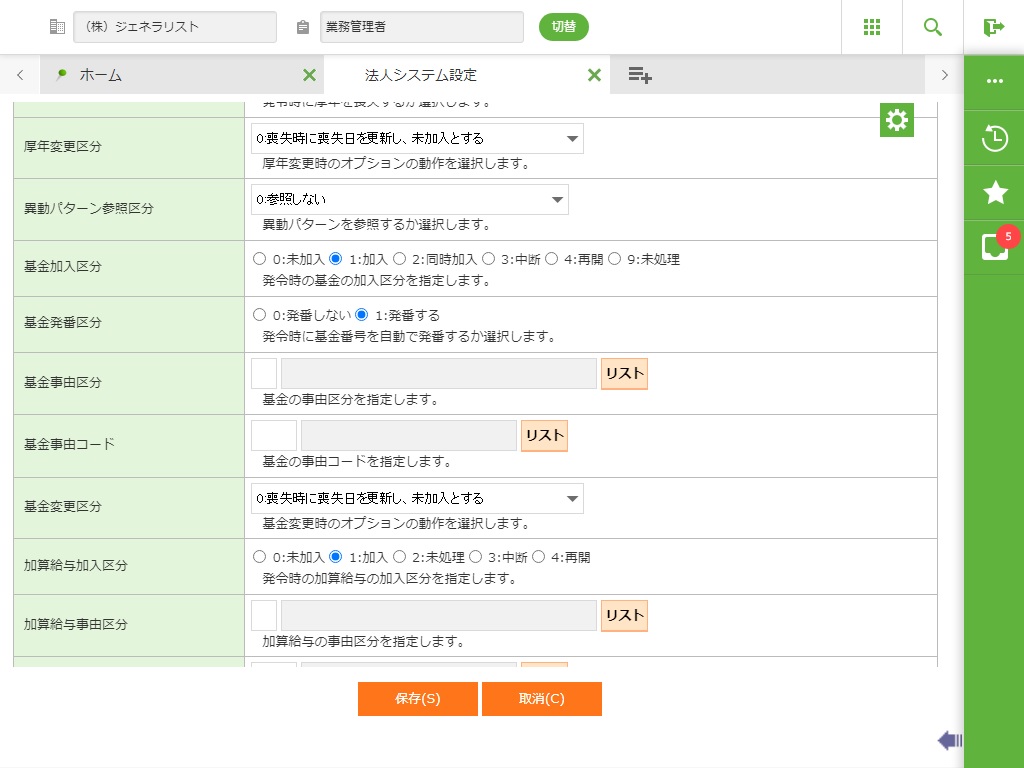The image size is (1024, 768).
Task: Open the 異動パターン参照区分 dropdown
Action: 409,200
